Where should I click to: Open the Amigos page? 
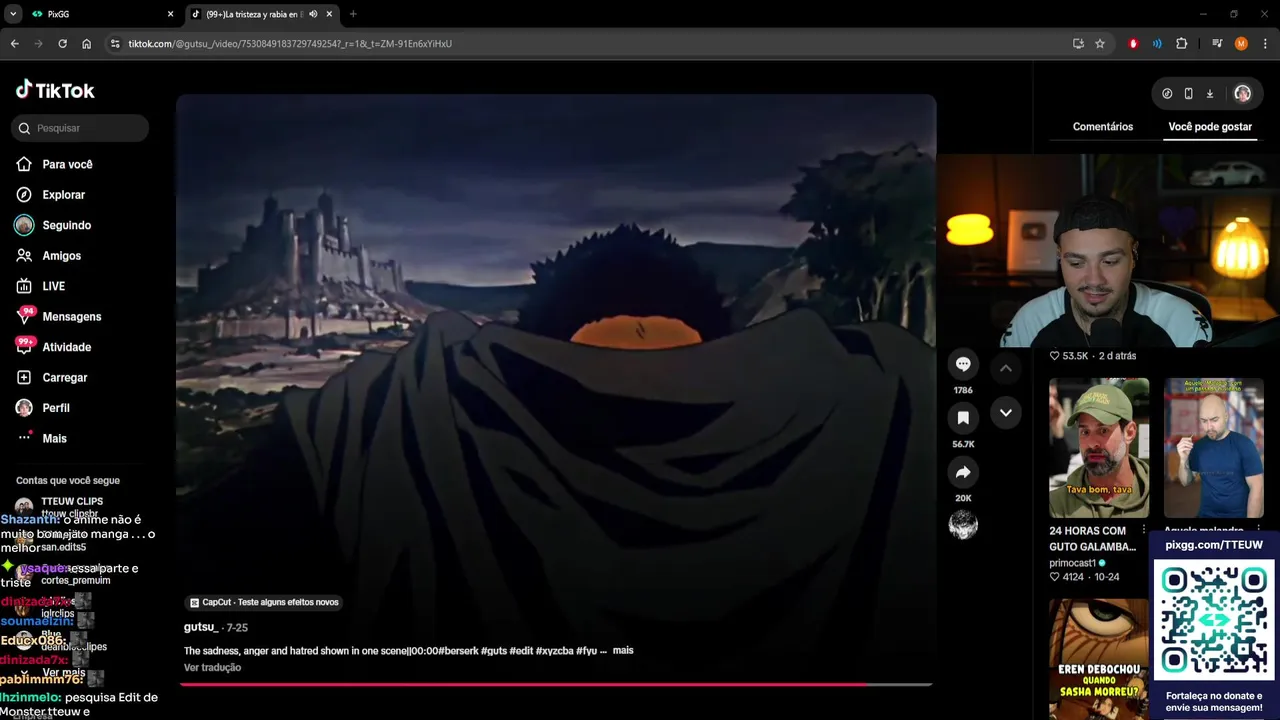pos(49,256)
